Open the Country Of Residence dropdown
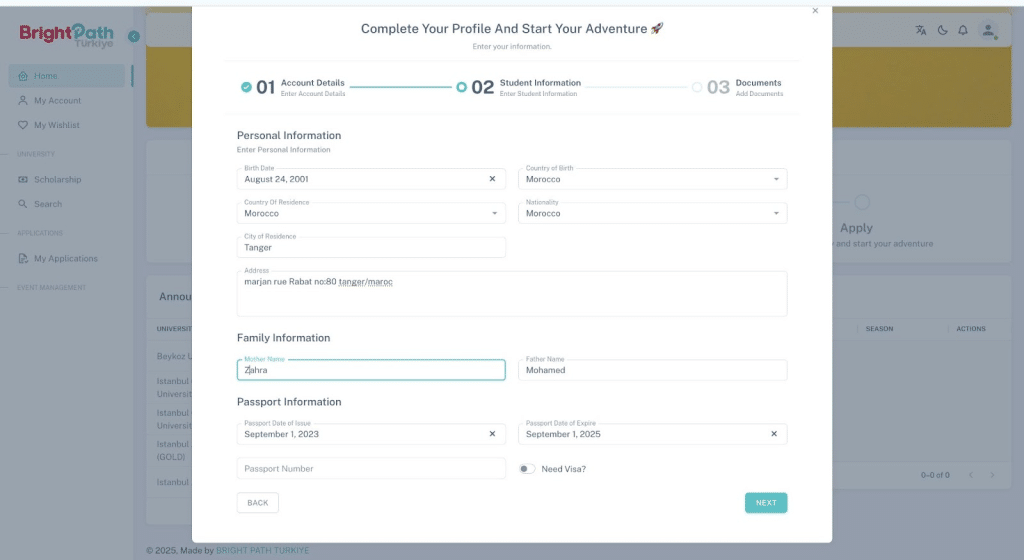 point(494,213)
